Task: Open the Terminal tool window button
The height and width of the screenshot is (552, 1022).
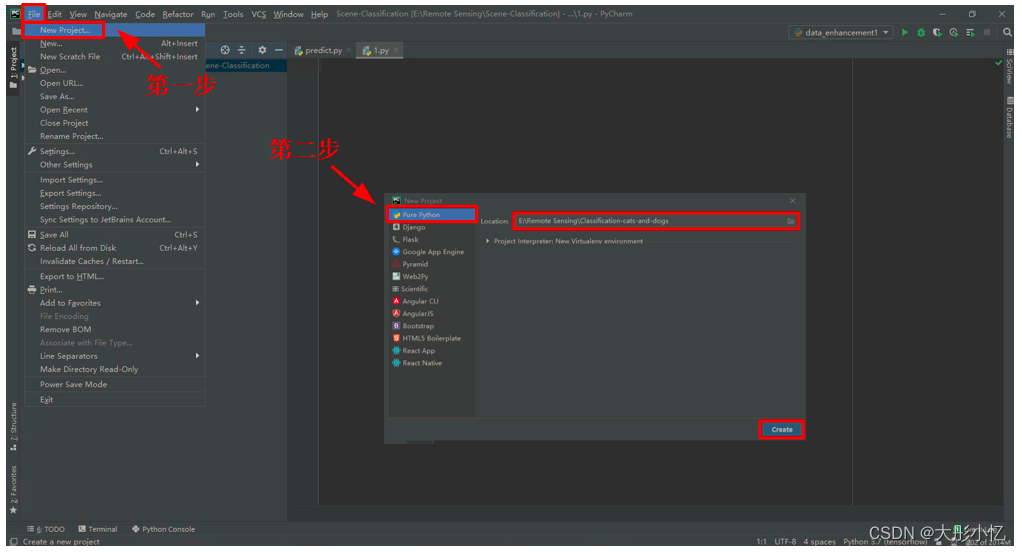Action: coord(98,529)
